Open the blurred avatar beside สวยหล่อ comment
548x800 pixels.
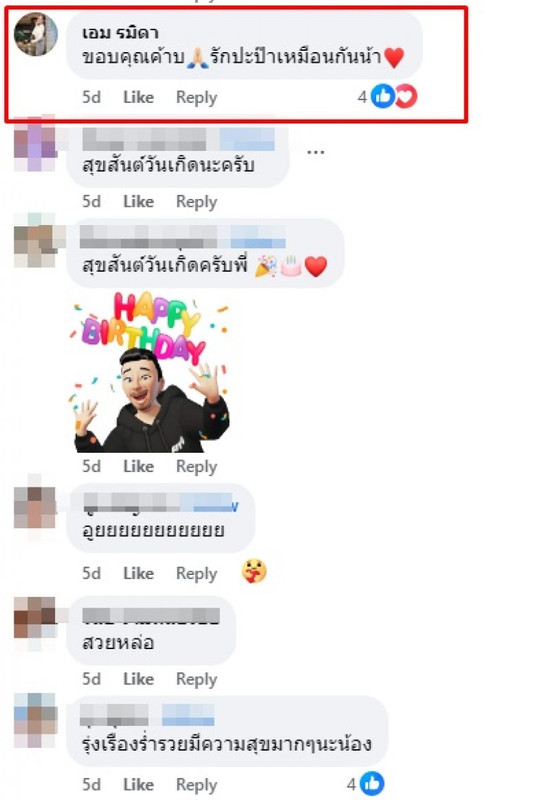point(35,618)
